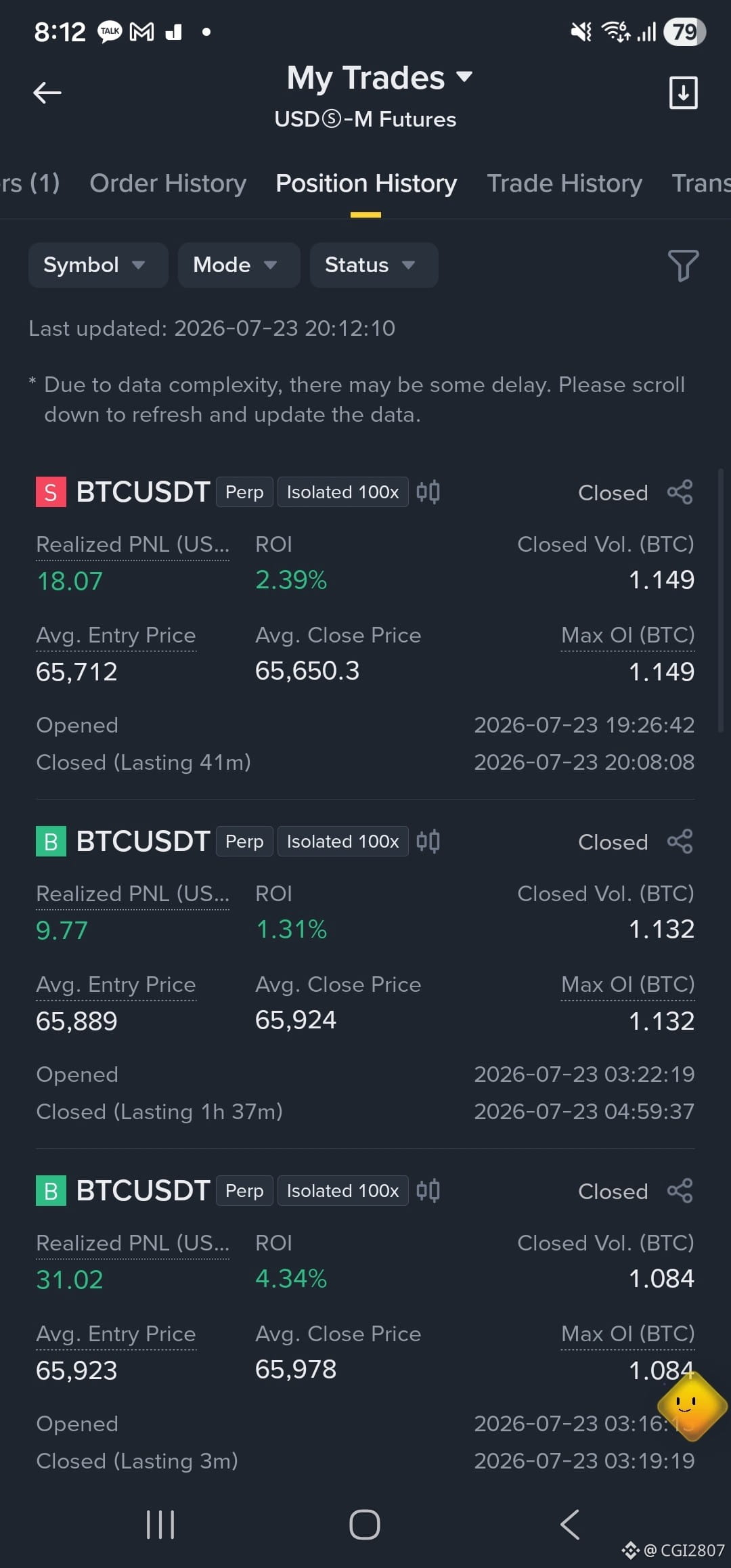
Task: Tap the Max OI (BTC) label in second position
Action: click(627, 985)
